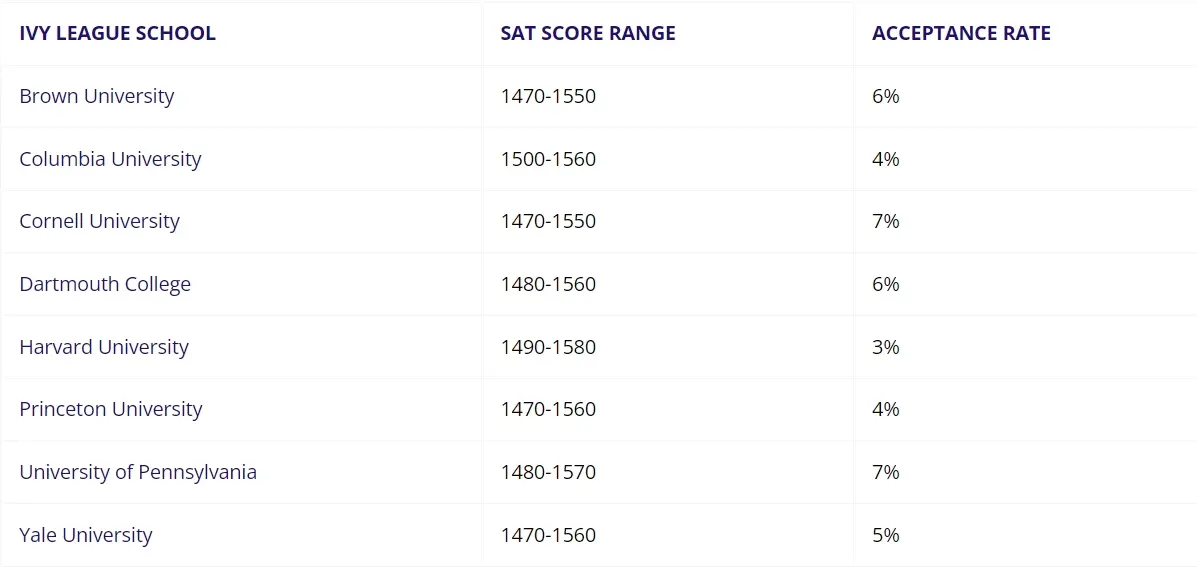The image size is (1197, 568).
Task: Select Dartmouth's SAT range 1480-1560
Action: click(548, 284)
